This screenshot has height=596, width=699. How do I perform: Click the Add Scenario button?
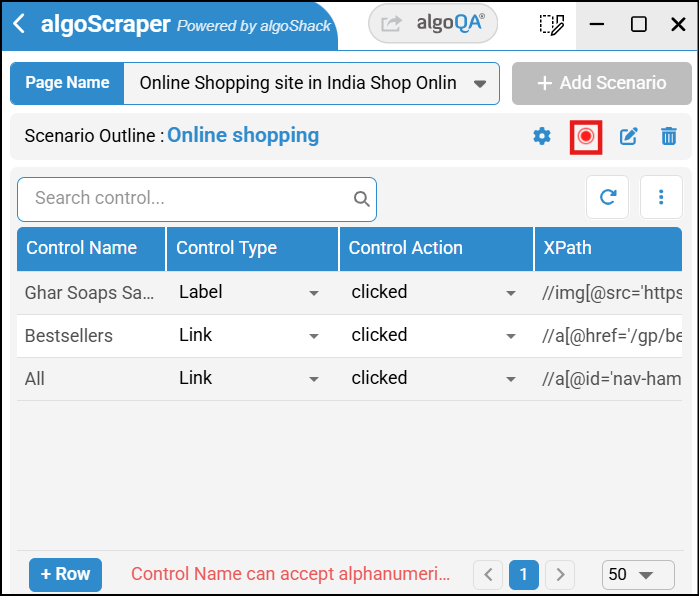(601, 83)
